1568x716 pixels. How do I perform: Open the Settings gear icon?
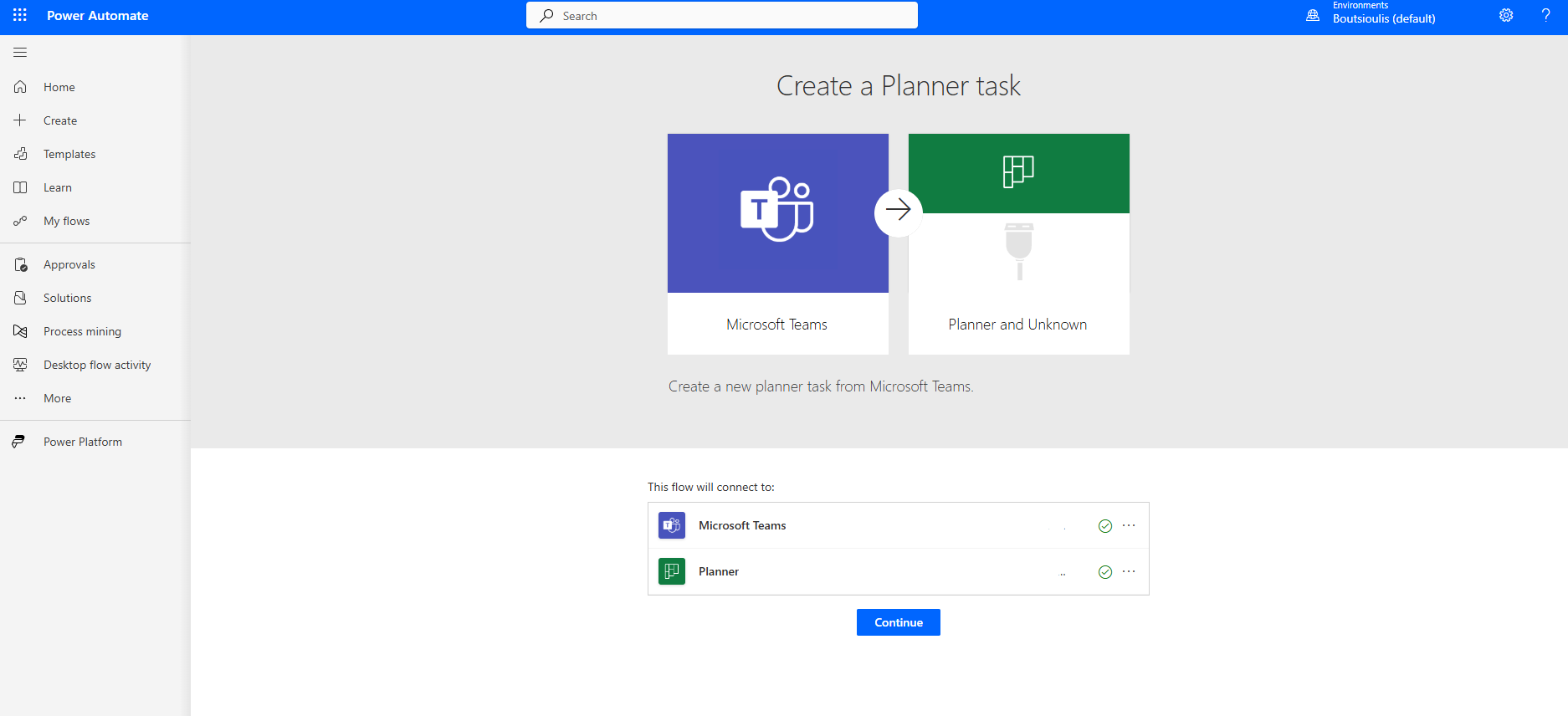coord(1506,15)
